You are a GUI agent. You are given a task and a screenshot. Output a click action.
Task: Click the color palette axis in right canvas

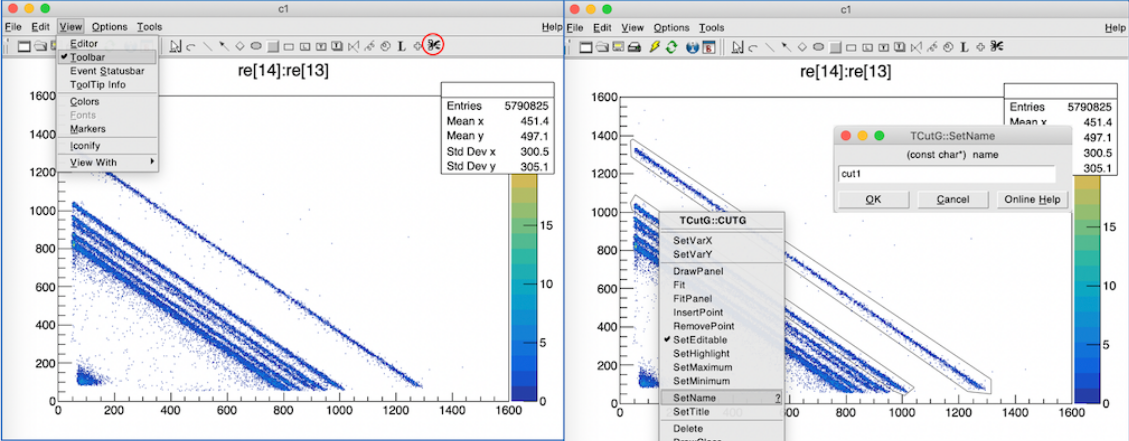click(1087, 288)
